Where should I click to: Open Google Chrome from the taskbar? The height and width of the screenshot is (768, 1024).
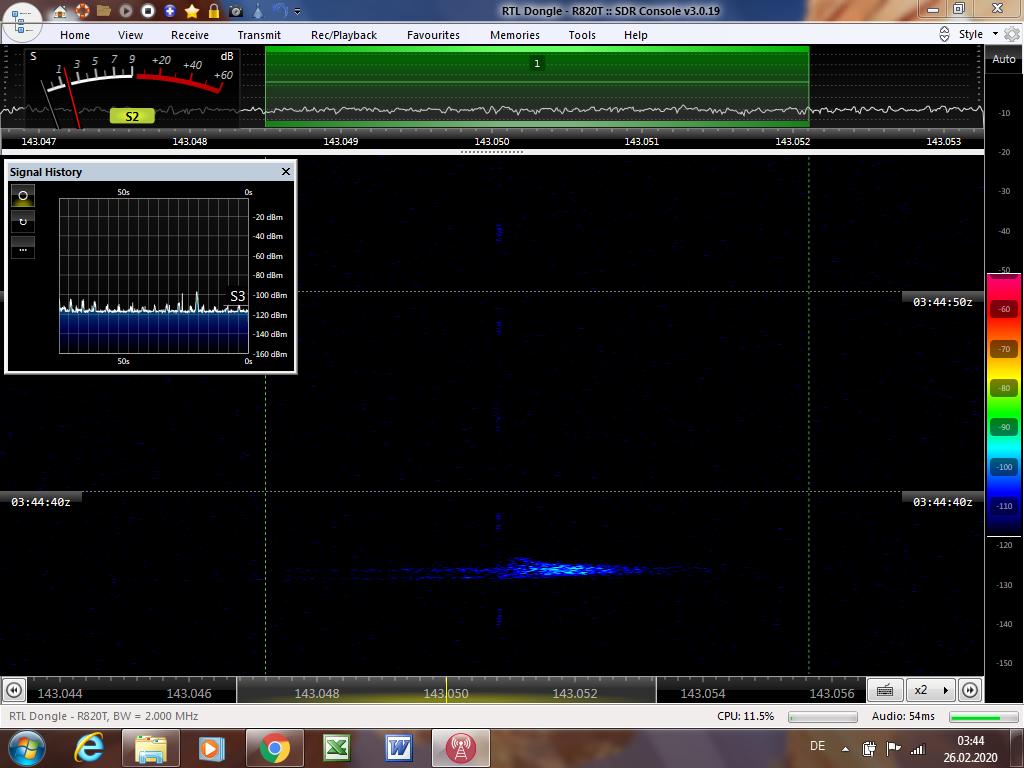(275, 748)
